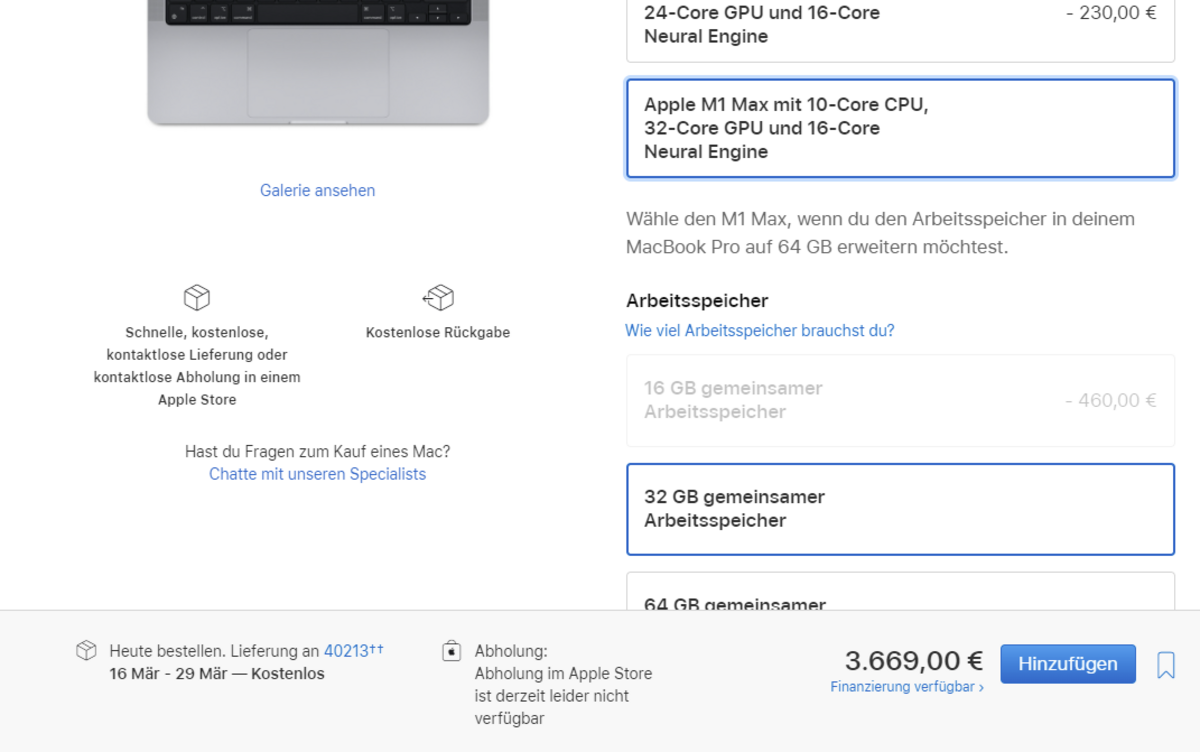
Task: Click the 3.669,00 € total price
Action: click(914, 661)
